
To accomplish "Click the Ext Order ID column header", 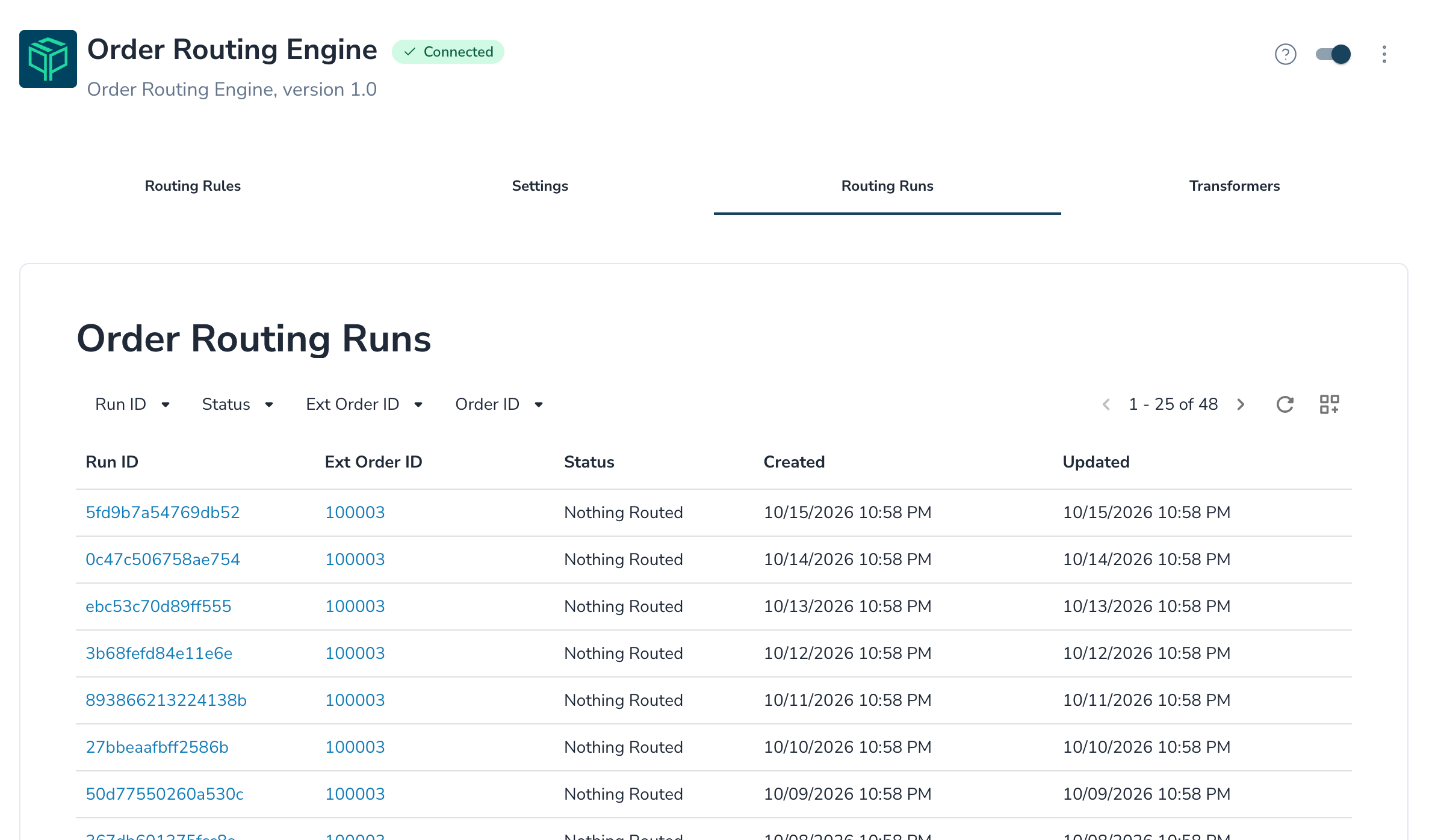I will [374, 462].
